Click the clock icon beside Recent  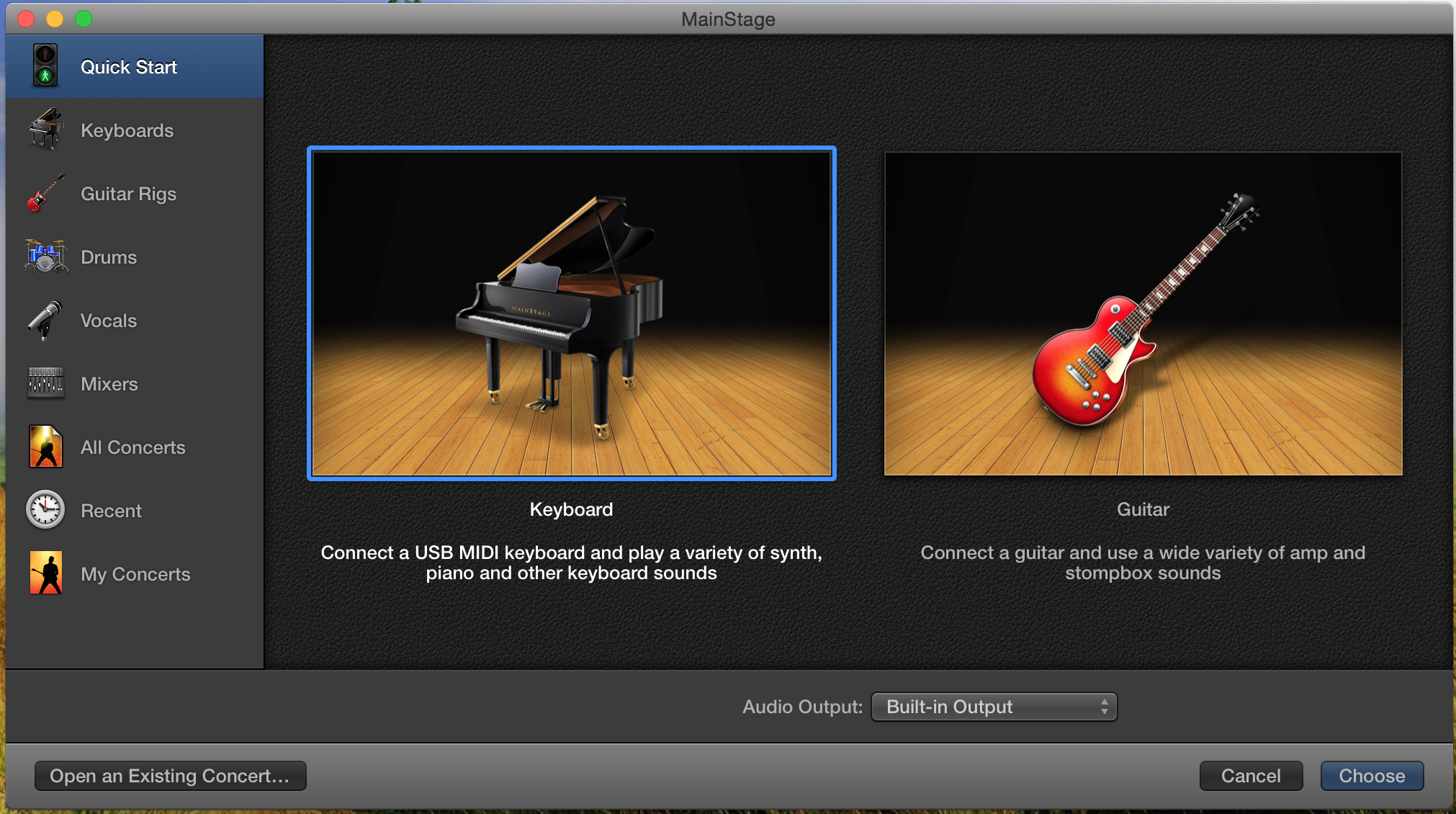coord(45,510)
